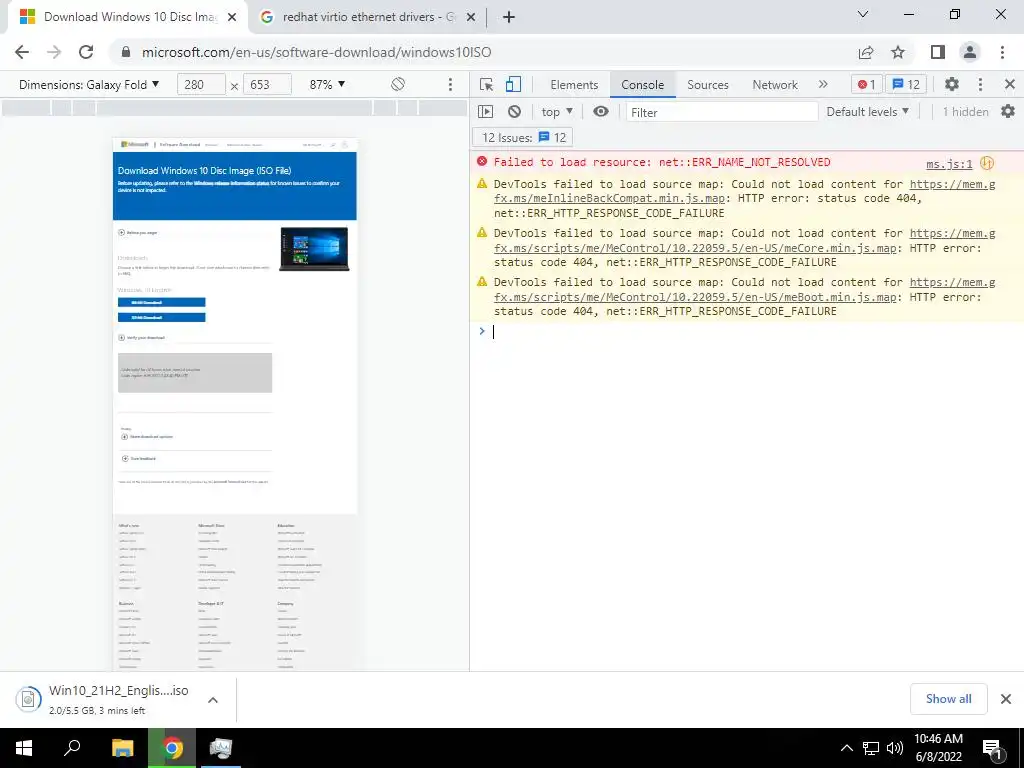Click the red error count badge
The width and height of the screenshot is (1024, 768).
[867, 84]
